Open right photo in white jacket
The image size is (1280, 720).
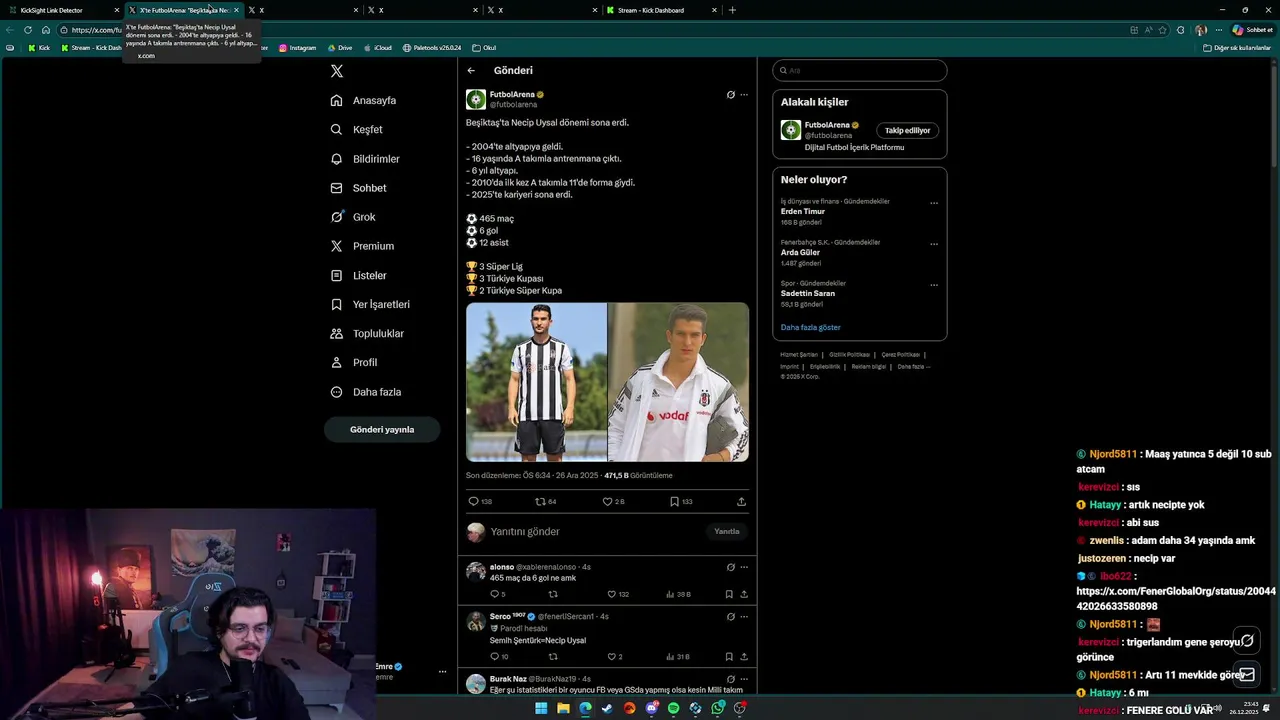678,382
